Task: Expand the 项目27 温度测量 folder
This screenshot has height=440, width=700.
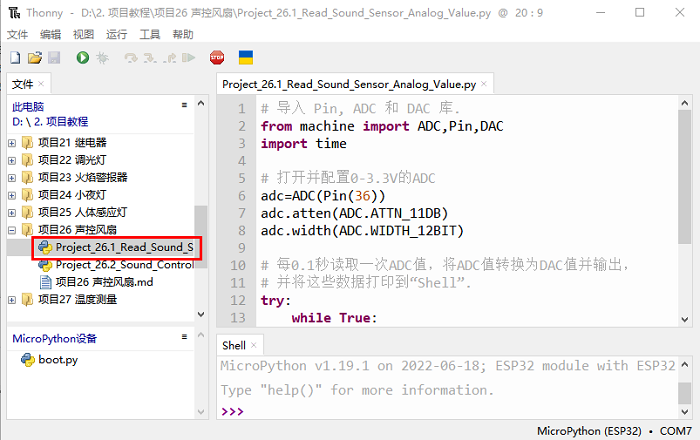Action: coord(12,299)
